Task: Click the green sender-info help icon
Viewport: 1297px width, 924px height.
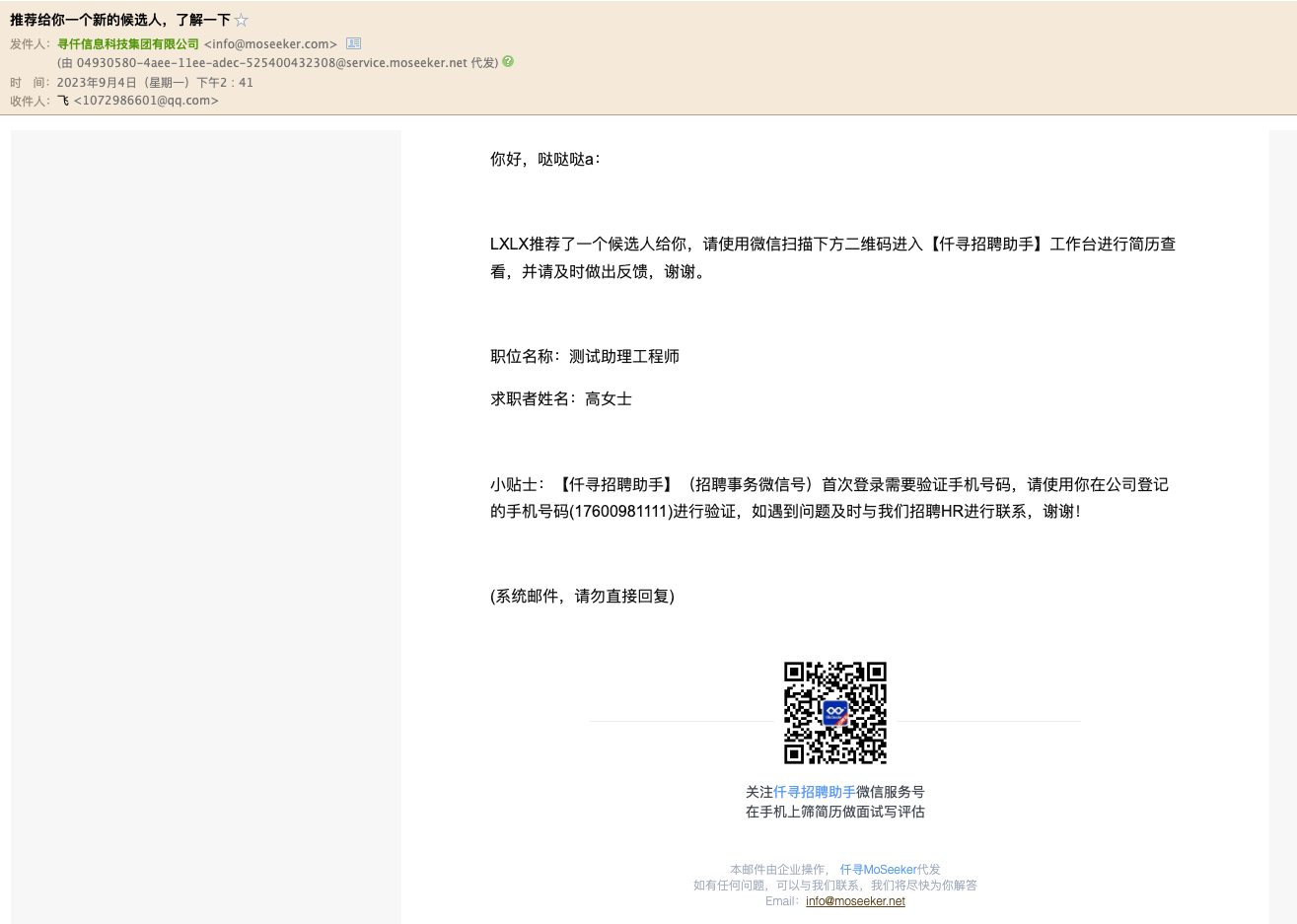Action: (508, 61)
